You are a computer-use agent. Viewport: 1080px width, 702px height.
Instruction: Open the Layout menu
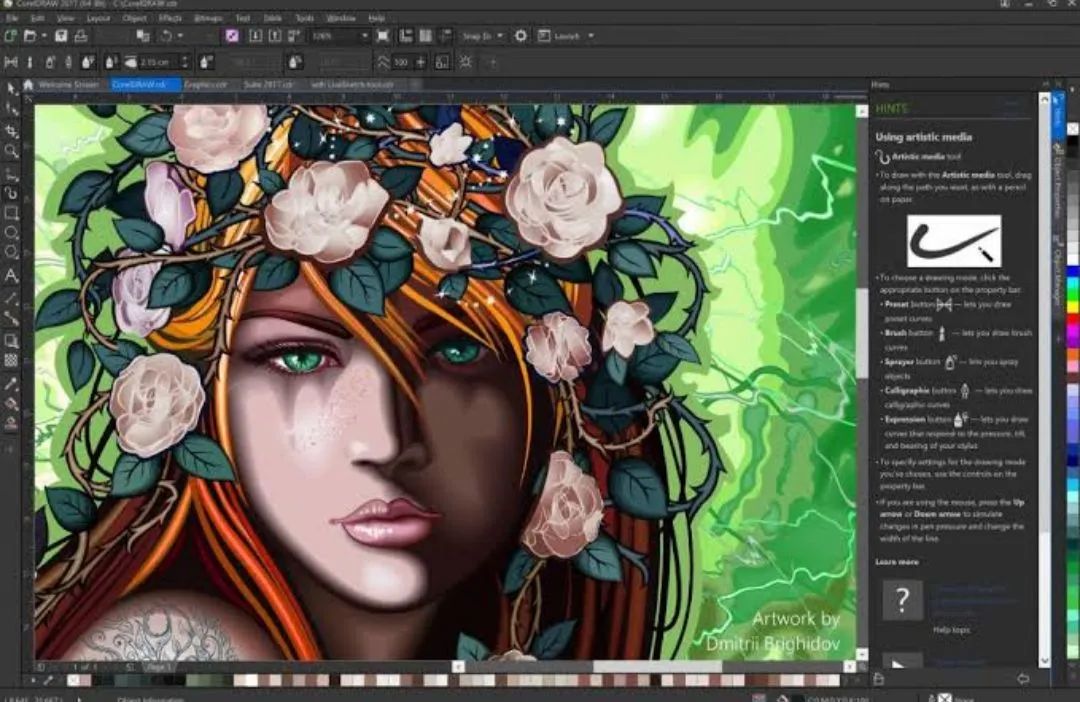tap(98, 18)
